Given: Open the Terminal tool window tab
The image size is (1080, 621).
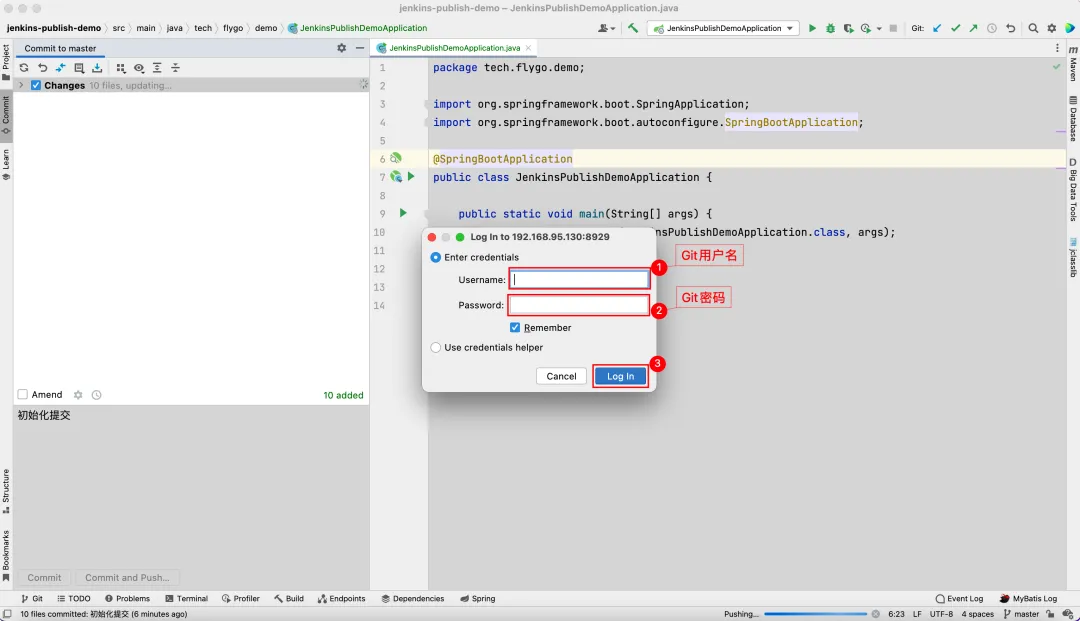Looking at the screenshot, I should pos(187,598).
